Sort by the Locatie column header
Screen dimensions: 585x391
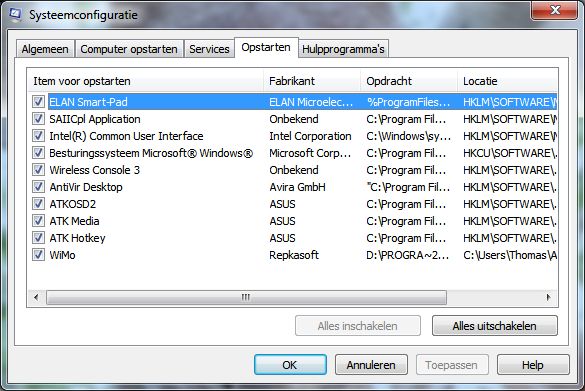pos(507,81)
